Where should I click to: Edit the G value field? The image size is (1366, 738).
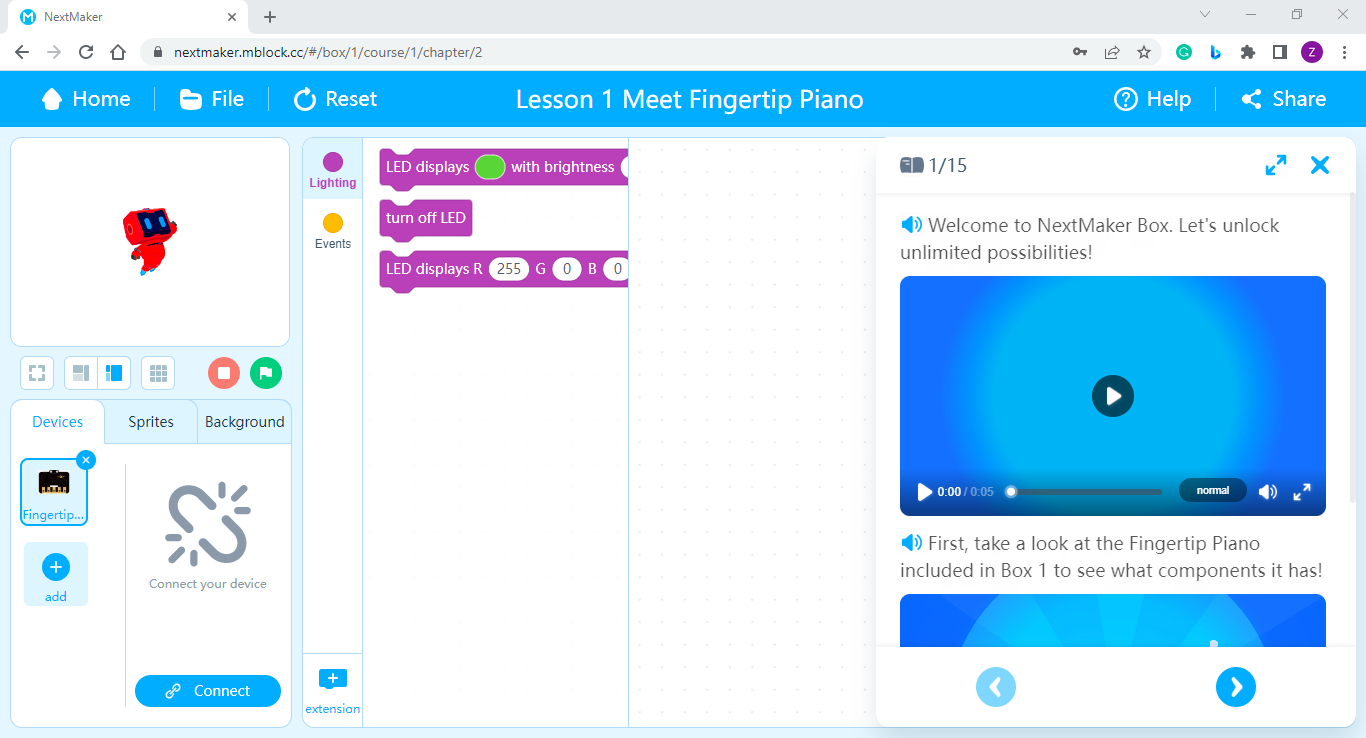pos(566,269)
